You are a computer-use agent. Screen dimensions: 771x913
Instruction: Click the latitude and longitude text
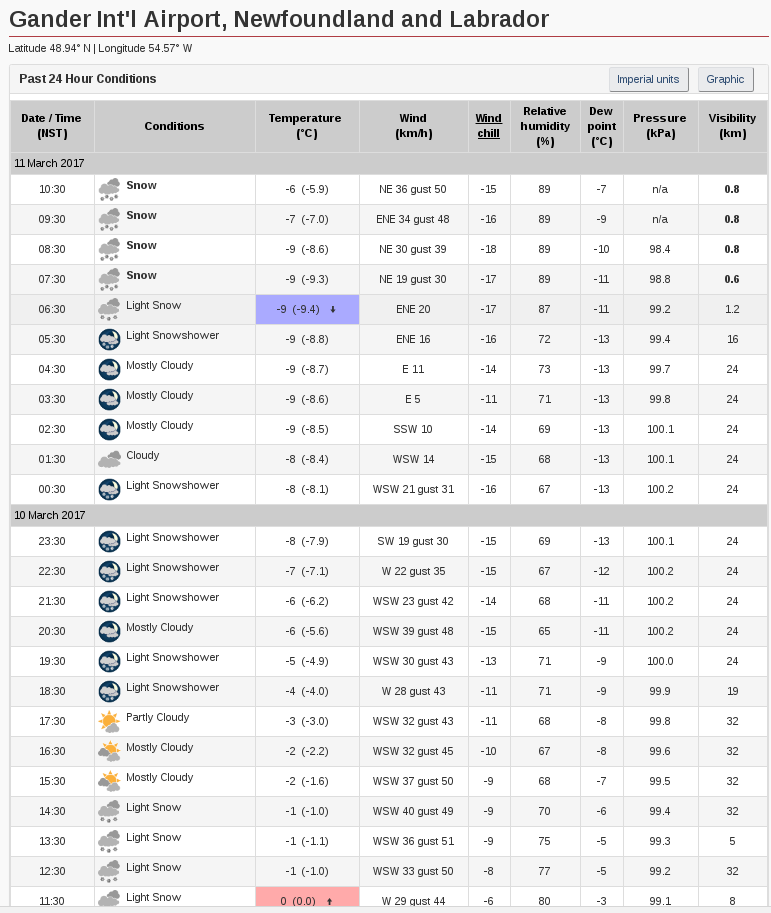[100, 48]
